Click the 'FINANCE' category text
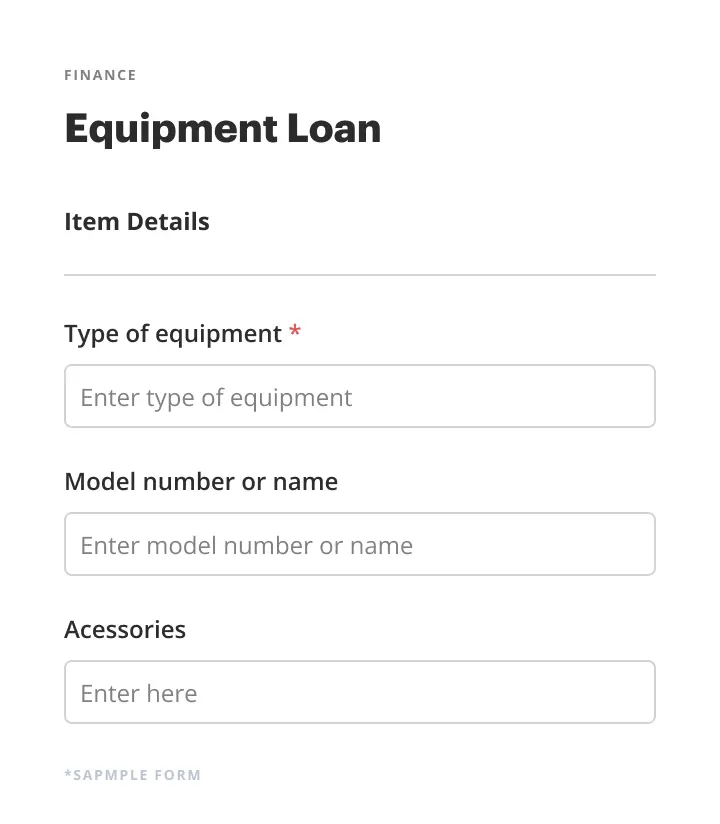 coord(100,75)
